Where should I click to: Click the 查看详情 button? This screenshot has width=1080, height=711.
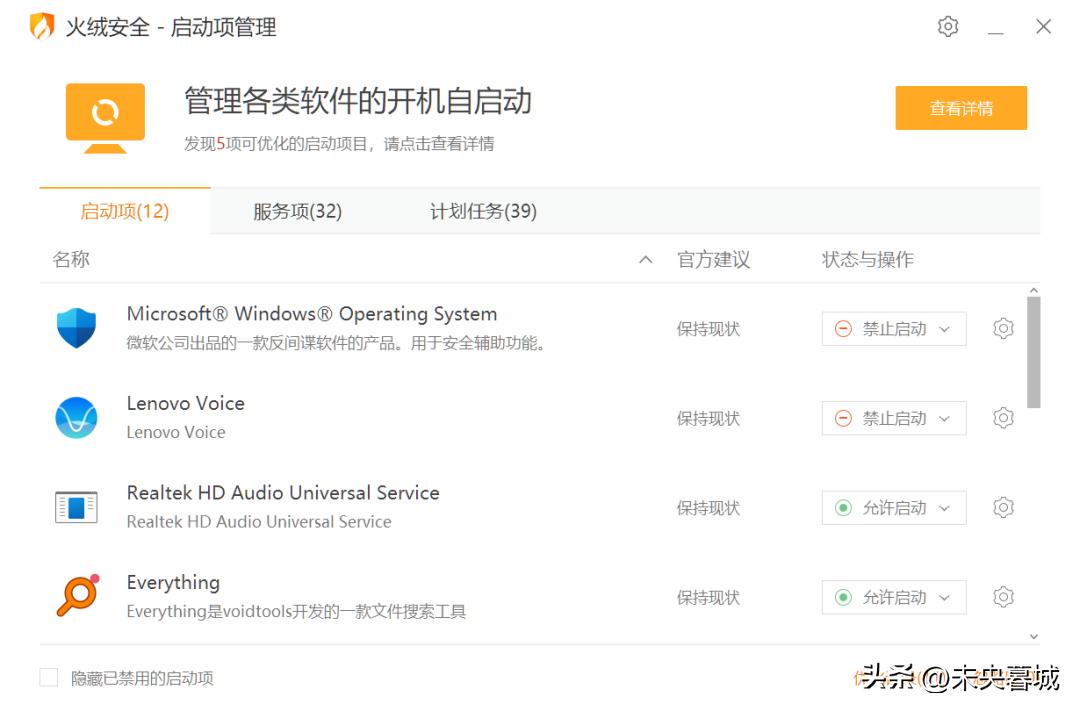coord(961,107)
